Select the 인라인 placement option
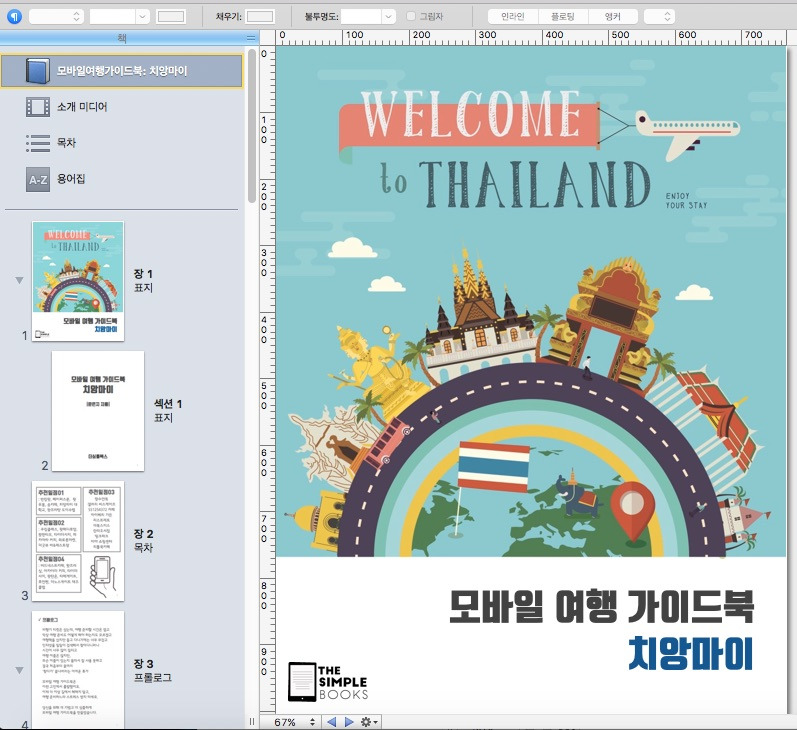797x730 pixels. (512, 17)
